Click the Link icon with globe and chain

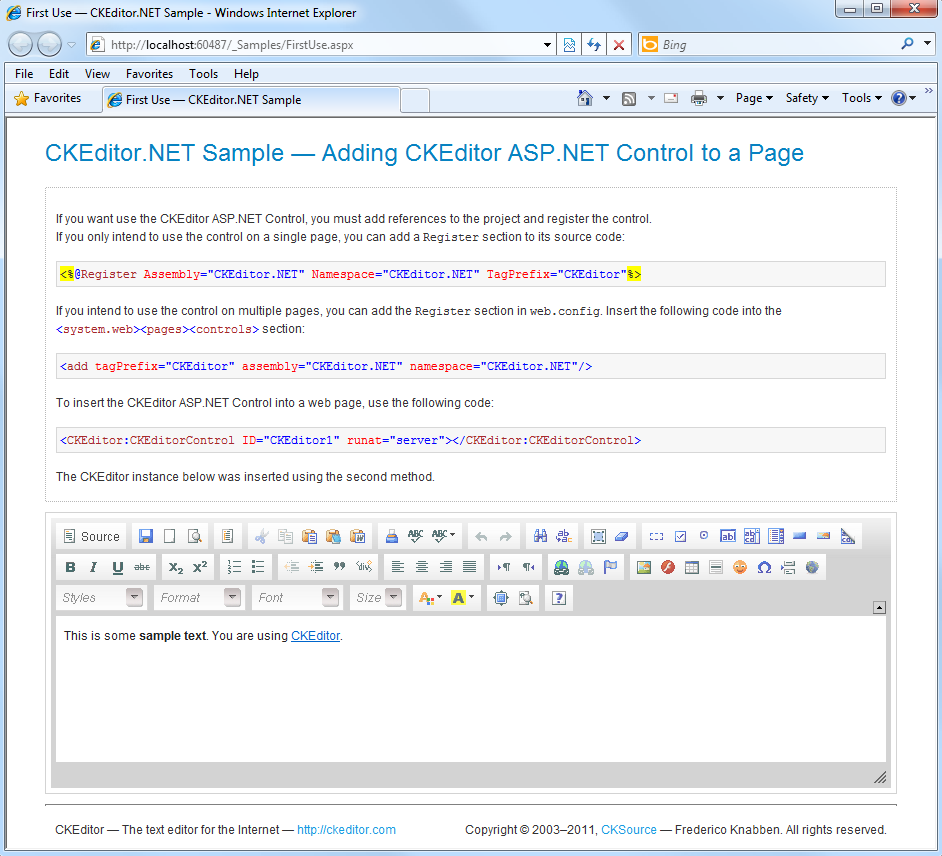561,567
